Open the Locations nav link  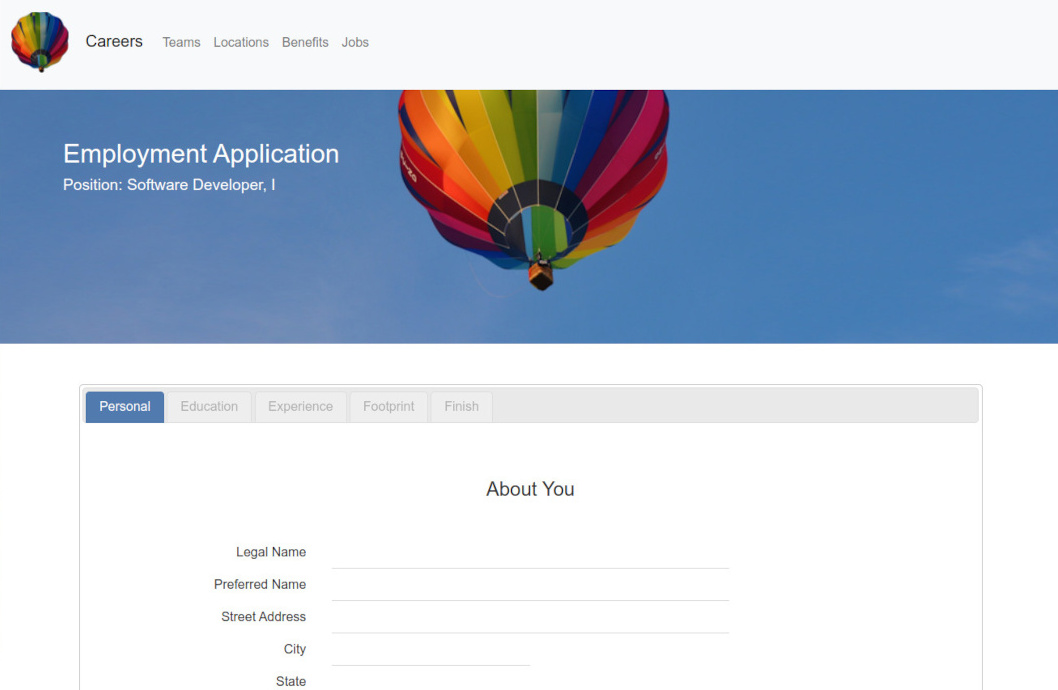pyautogui.click(x=241, y=42)
